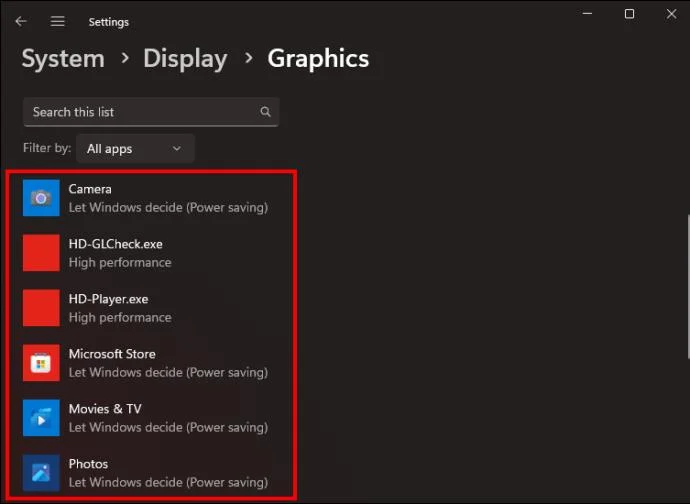The width and height of the screenshot is (690, 504).
Task: Click power saving text under Photos
Action: coord(169,482)
